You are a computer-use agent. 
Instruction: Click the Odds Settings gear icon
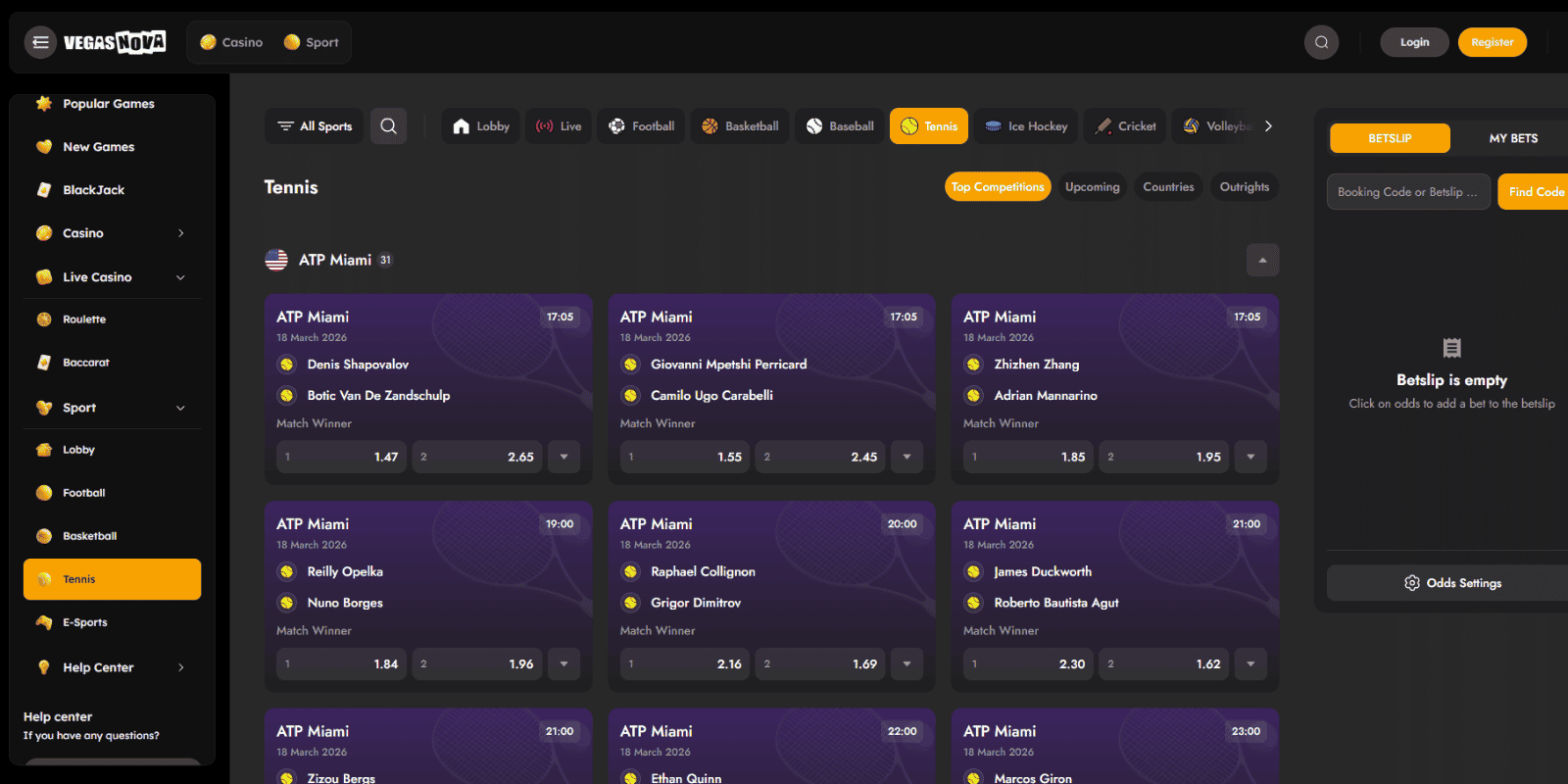point(1411,583)
